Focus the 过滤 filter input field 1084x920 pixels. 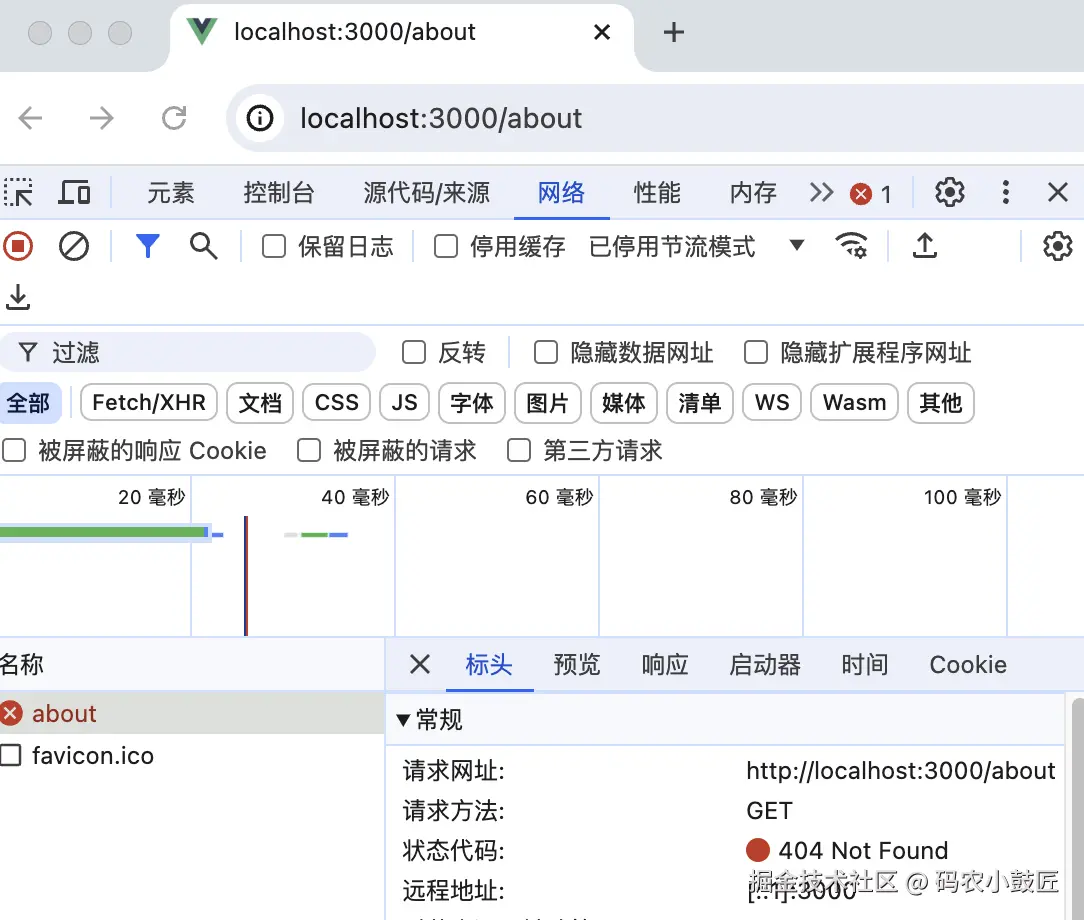[187, 353]
